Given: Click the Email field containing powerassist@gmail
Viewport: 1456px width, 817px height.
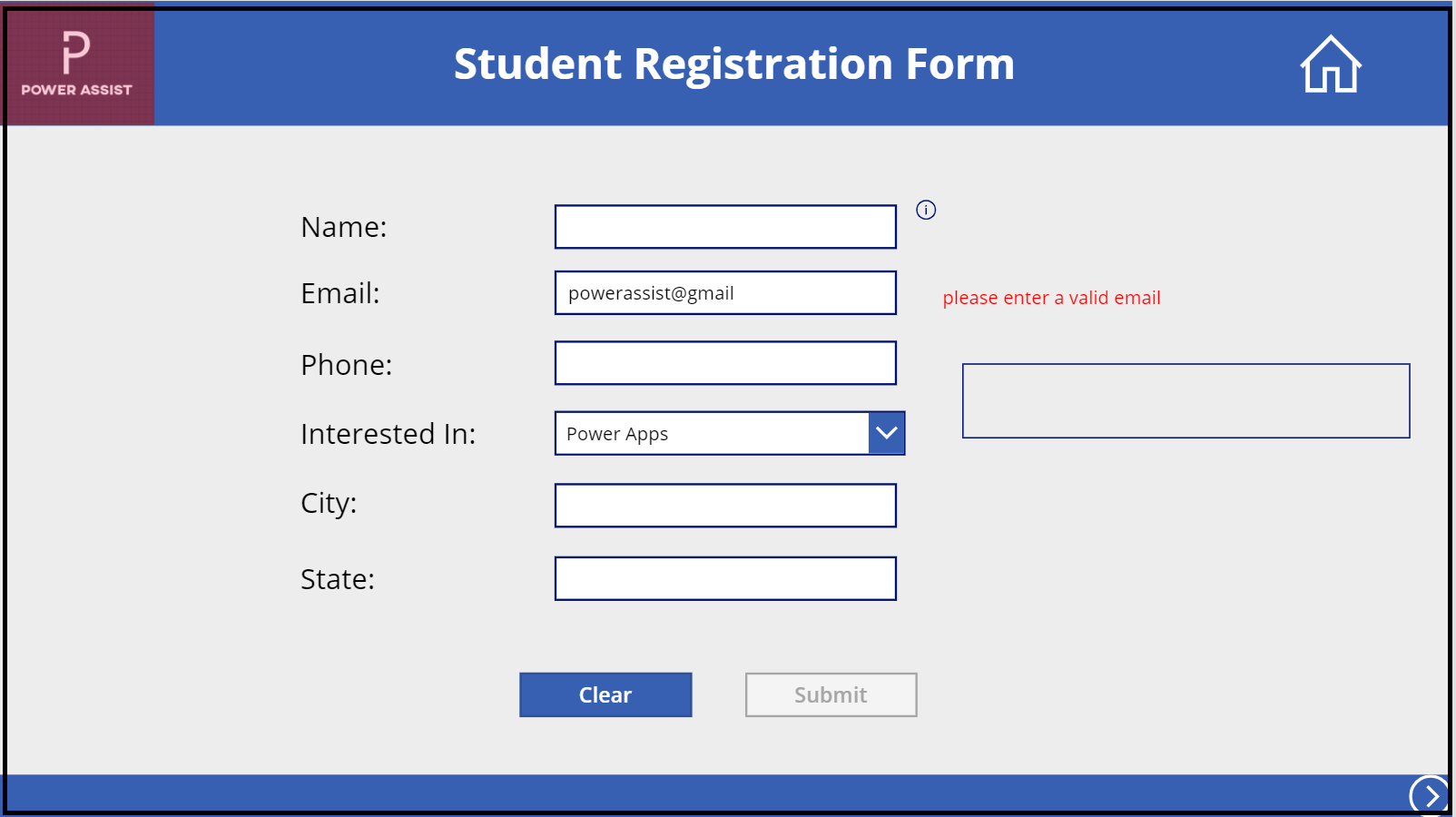Looking at the screenshot, I should point(724,292).
